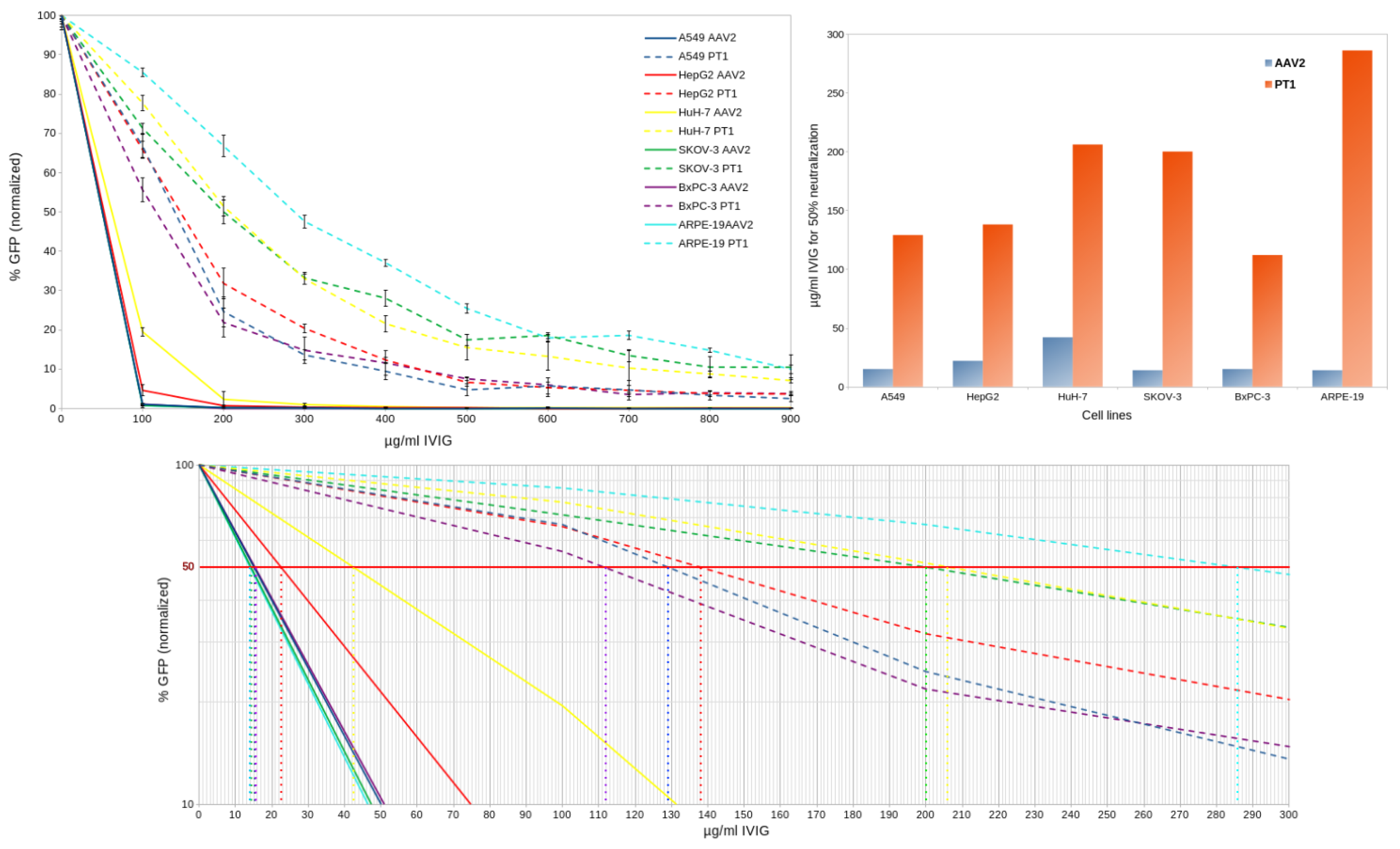Click the A549 orange PT1 bar

click(x=908, y=311)
